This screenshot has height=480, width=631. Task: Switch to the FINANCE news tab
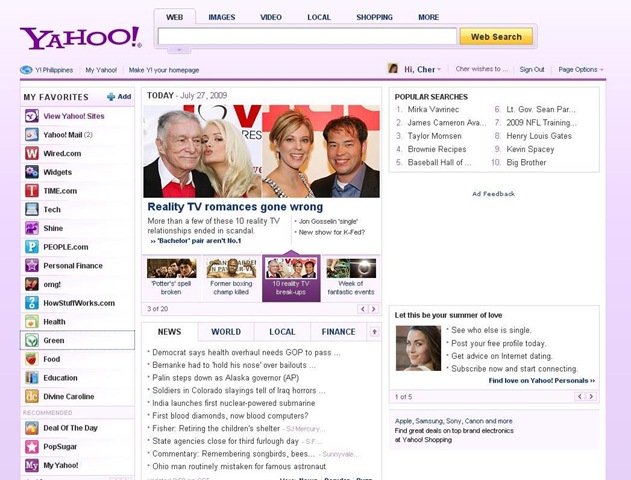coord(338,332)
